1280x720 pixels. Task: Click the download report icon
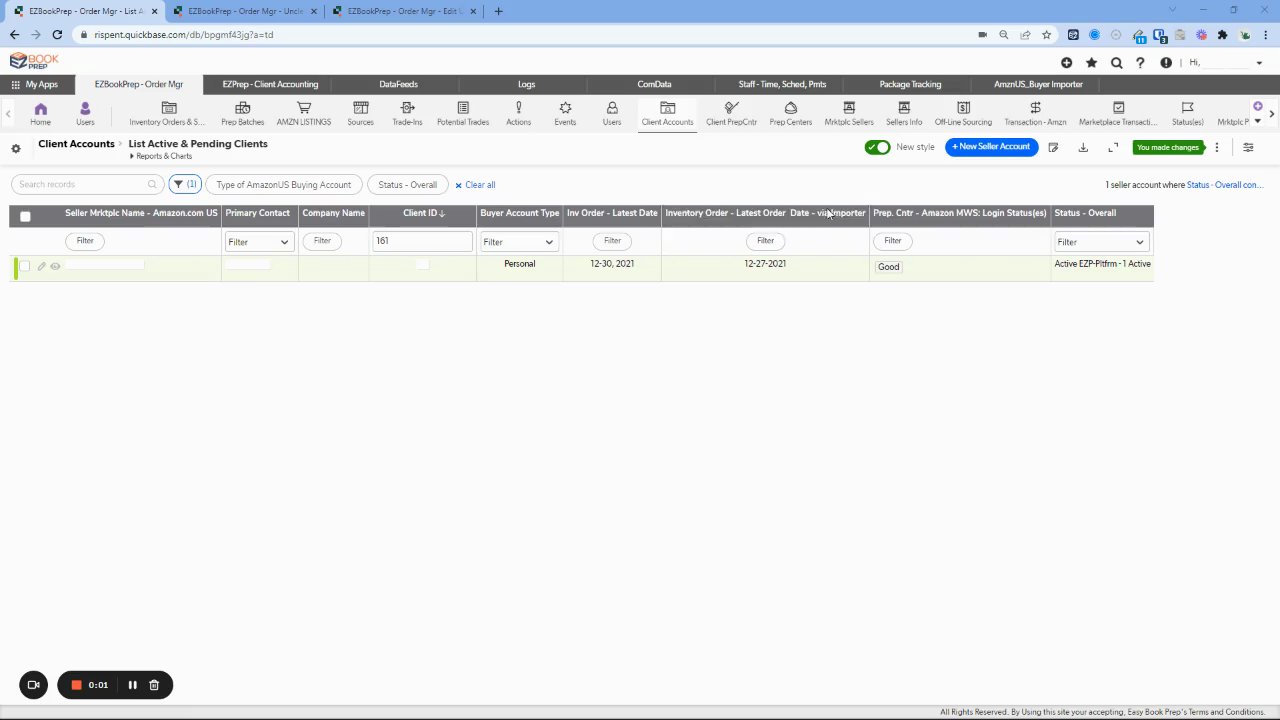[x=1082, y=147]
